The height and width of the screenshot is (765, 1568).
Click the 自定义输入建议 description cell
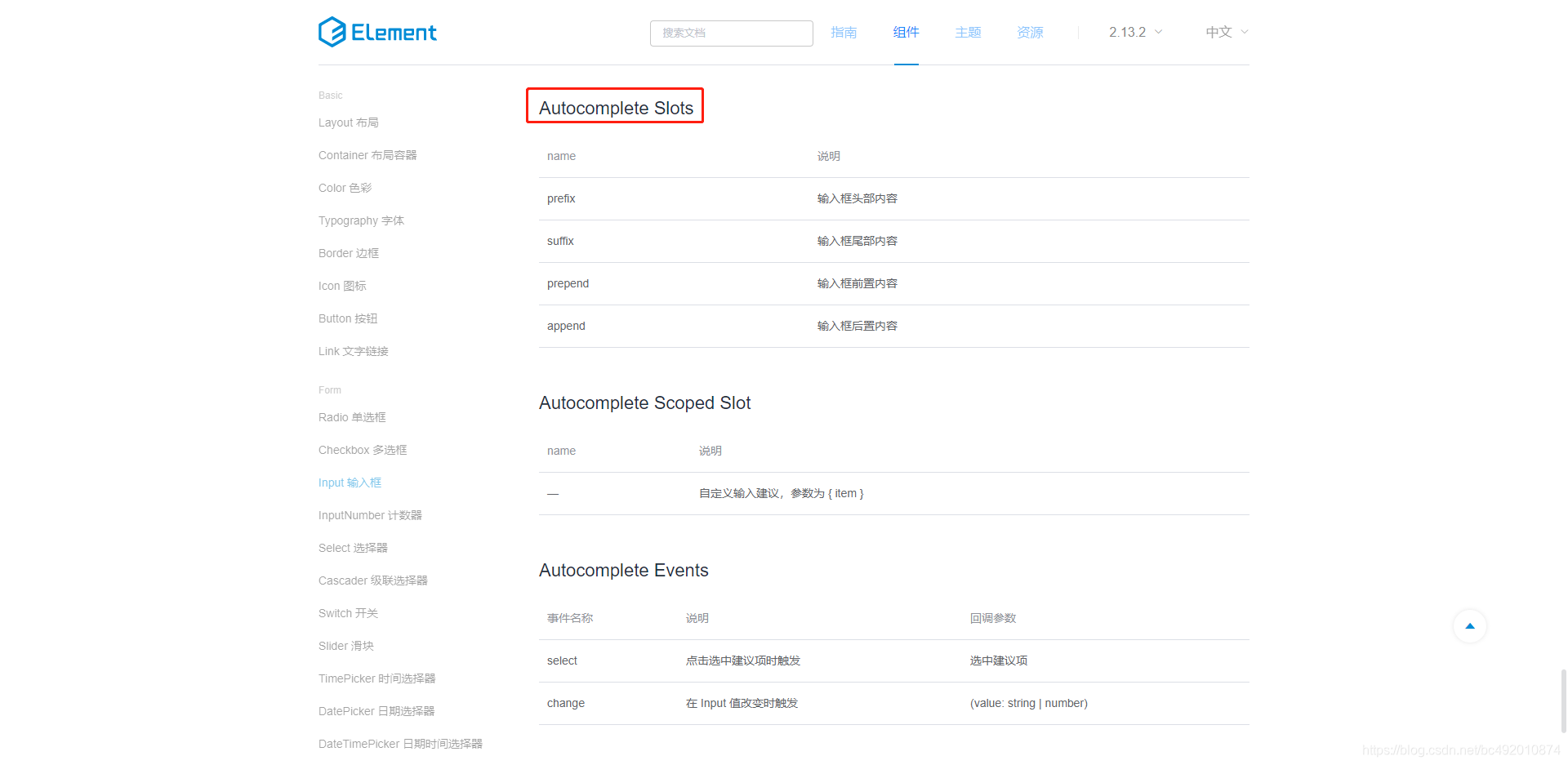point(781,493)
